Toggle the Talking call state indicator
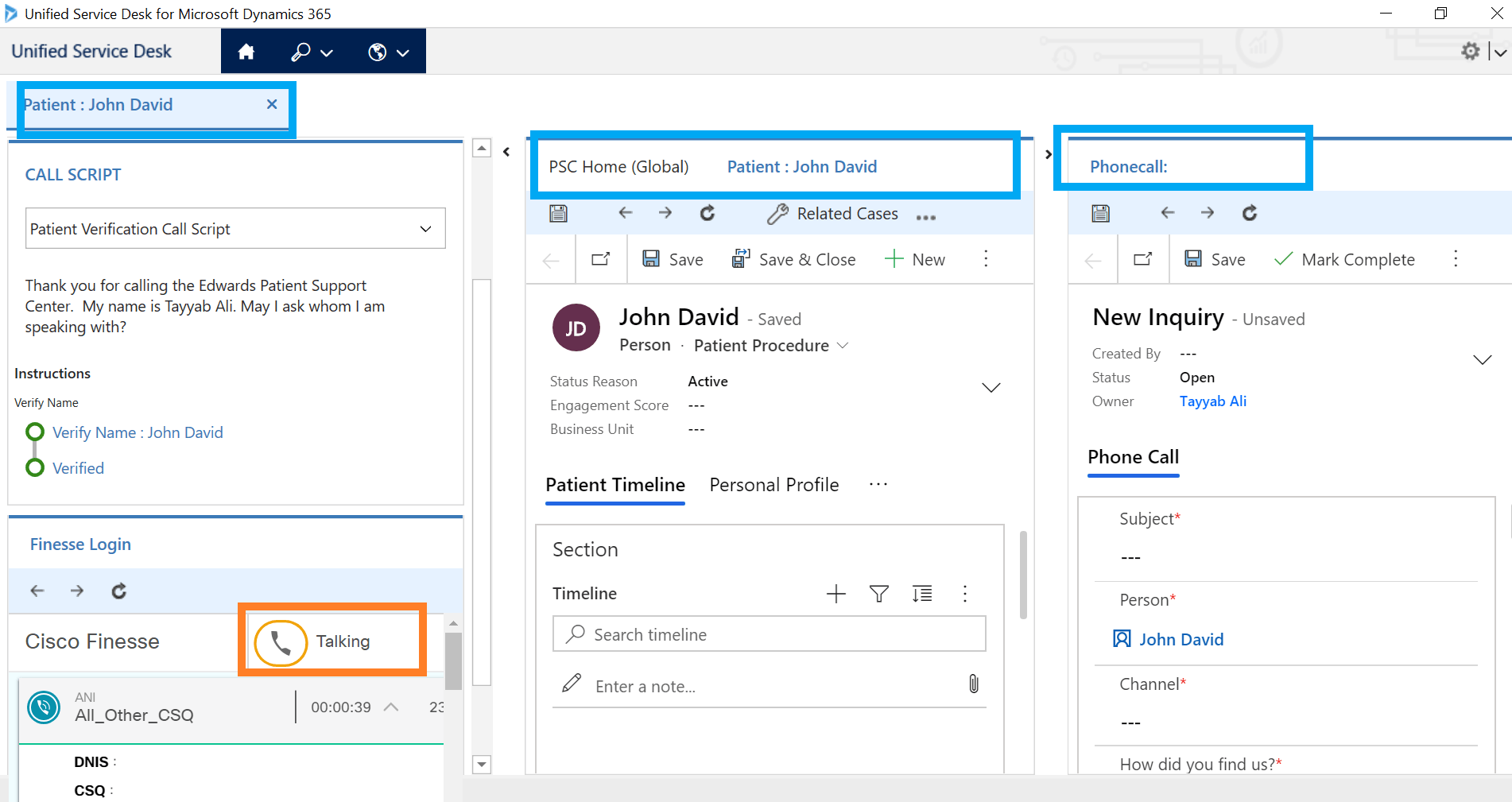Image resolution: width=1512 pixels, height=802 pixels. pyautogui.click(x=279, y=641)
